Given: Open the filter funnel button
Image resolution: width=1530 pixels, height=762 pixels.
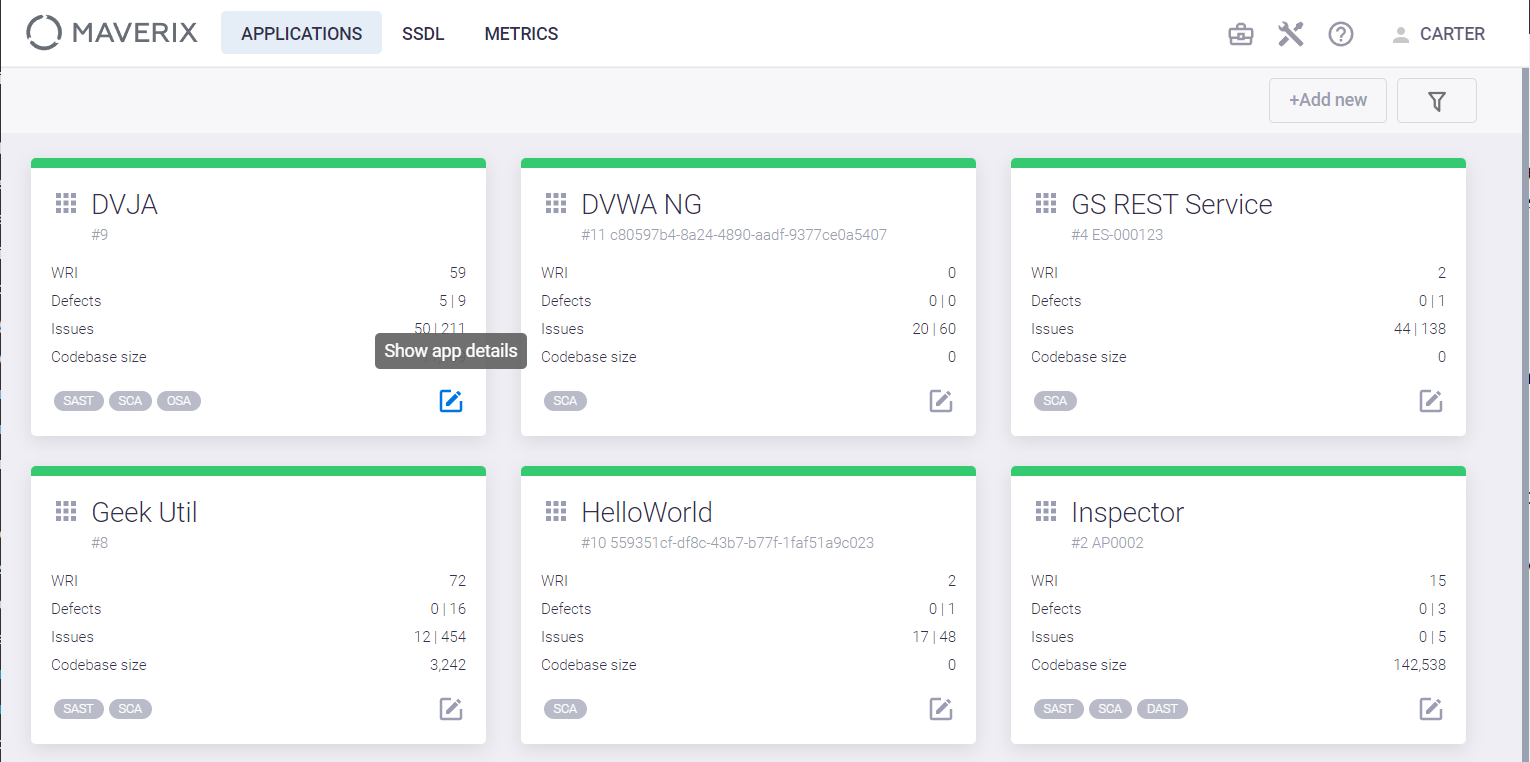Looking at the screenshot, I should 1437,100.
